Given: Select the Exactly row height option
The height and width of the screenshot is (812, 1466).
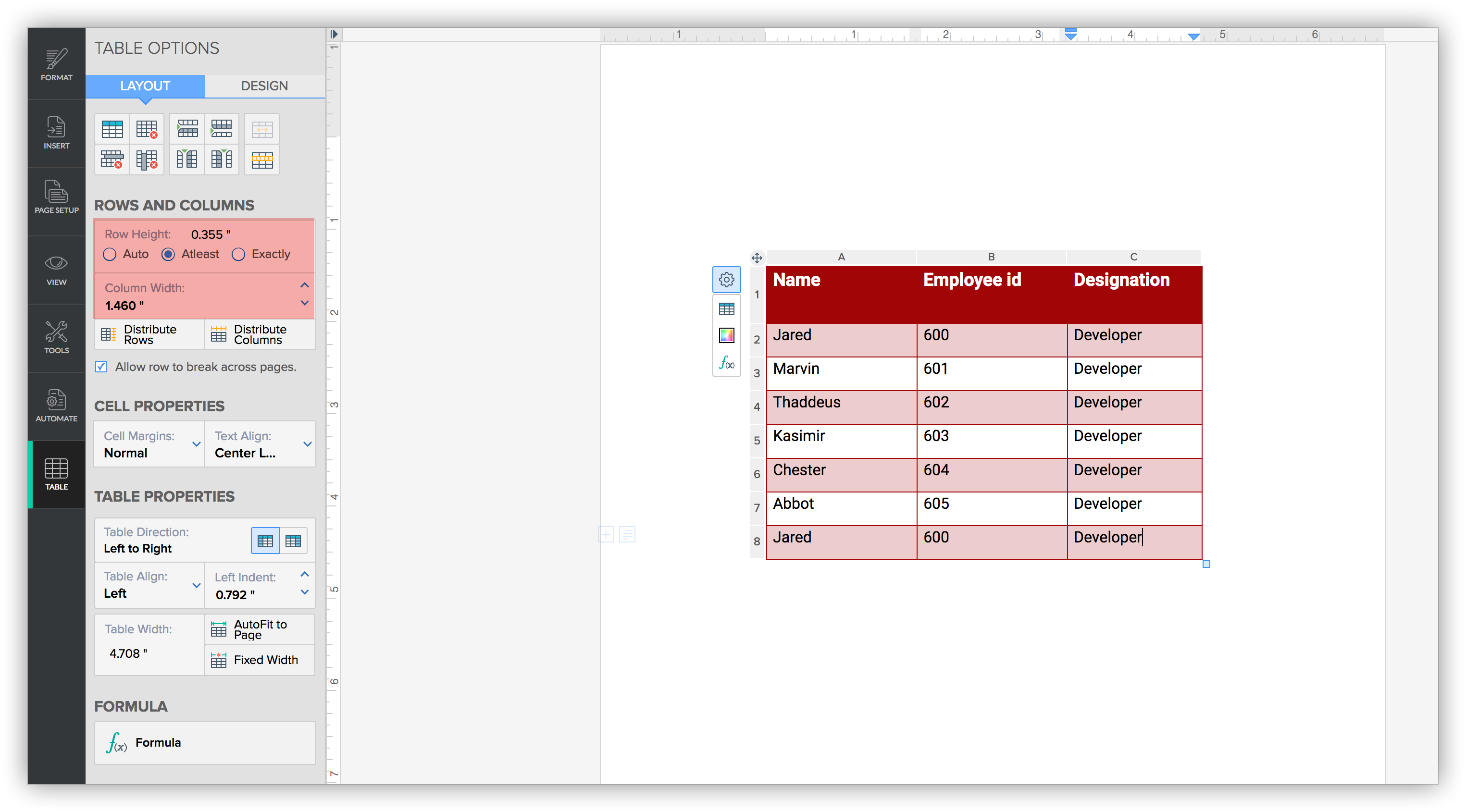Looking at the screenshot, I should (x=238, y=254).
